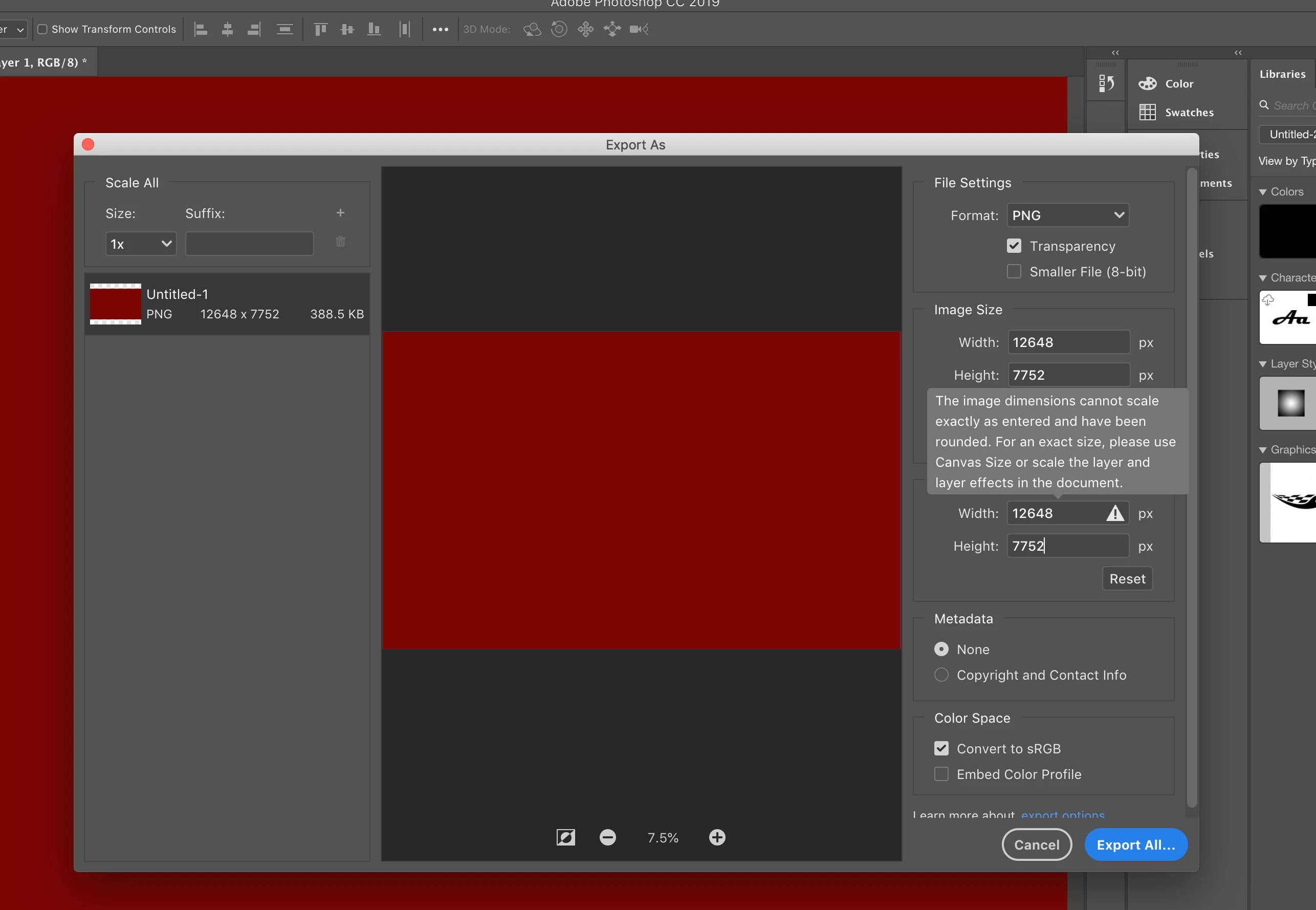The height and width of the screenshot is (910, 1316).
Task: Click the History panel icon
Action: [1106, 84]
